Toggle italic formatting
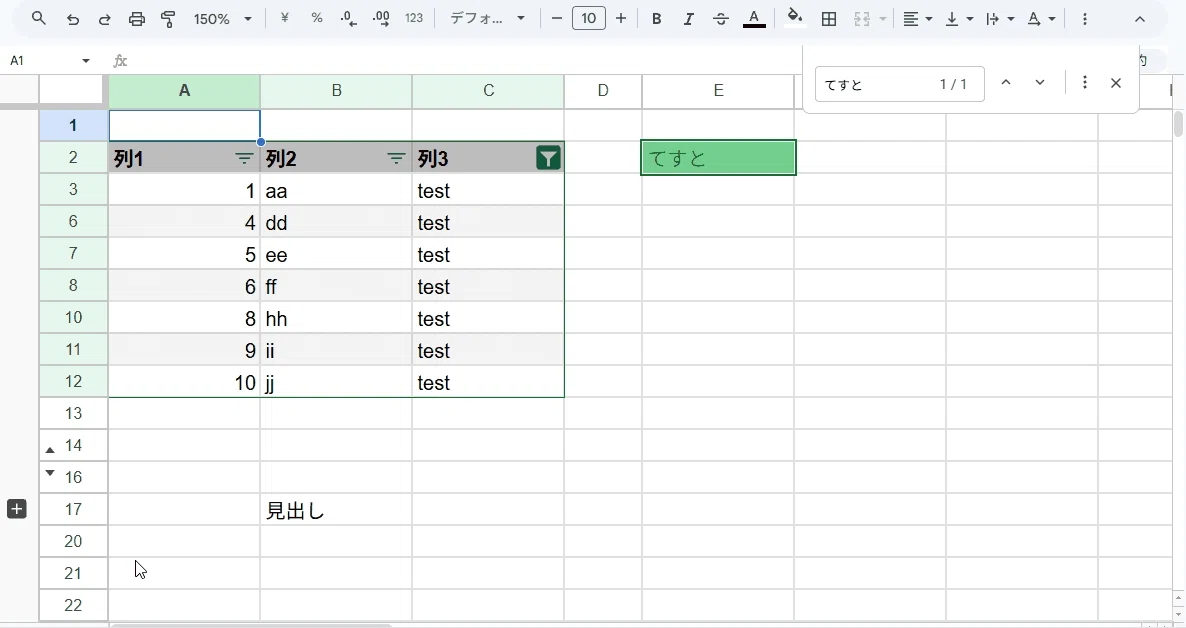The width and height of the screenshot is (1186, 628). 688,19
